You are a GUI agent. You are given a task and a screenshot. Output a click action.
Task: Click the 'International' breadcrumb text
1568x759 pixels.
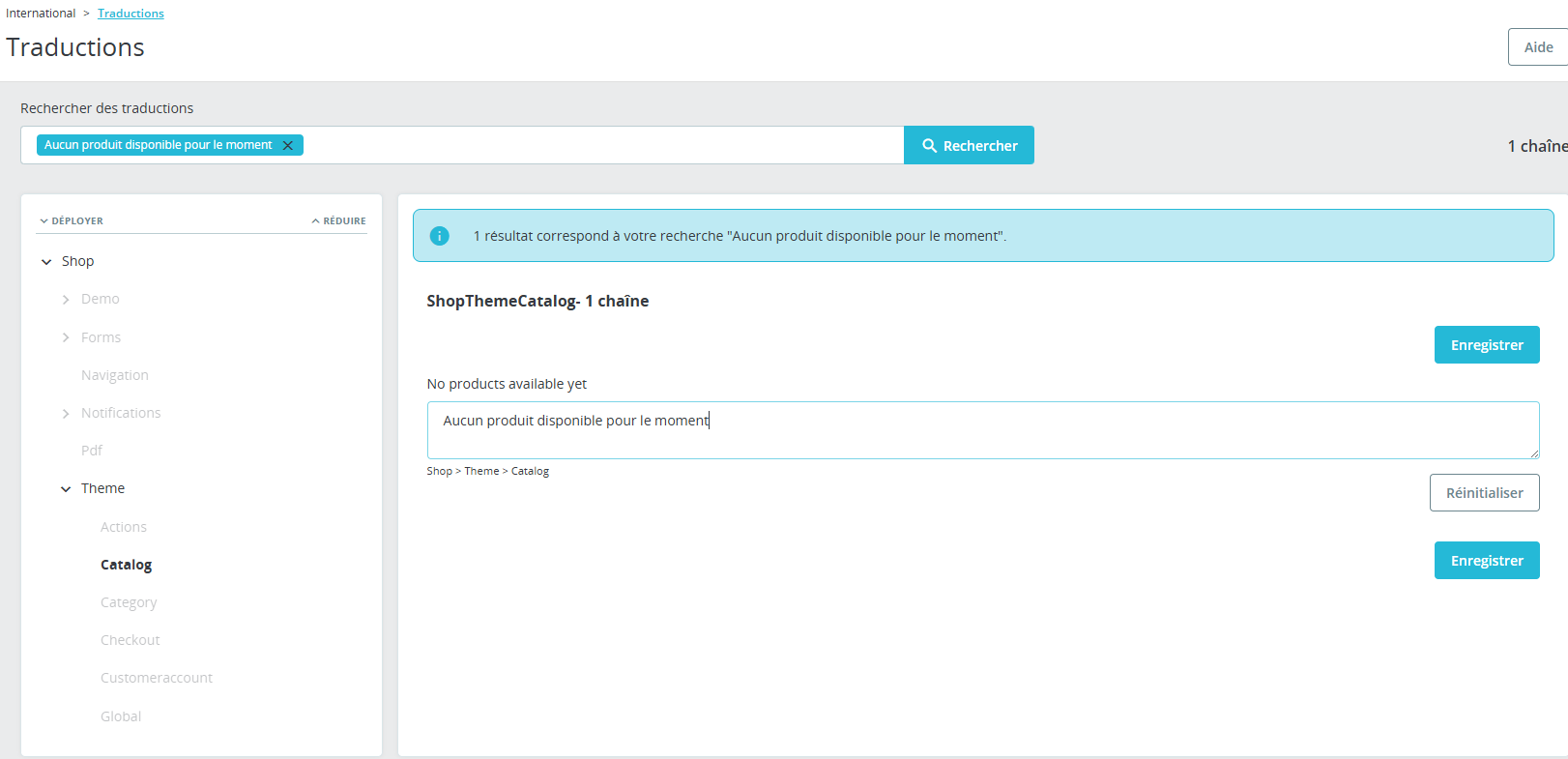tap(41, 14)
